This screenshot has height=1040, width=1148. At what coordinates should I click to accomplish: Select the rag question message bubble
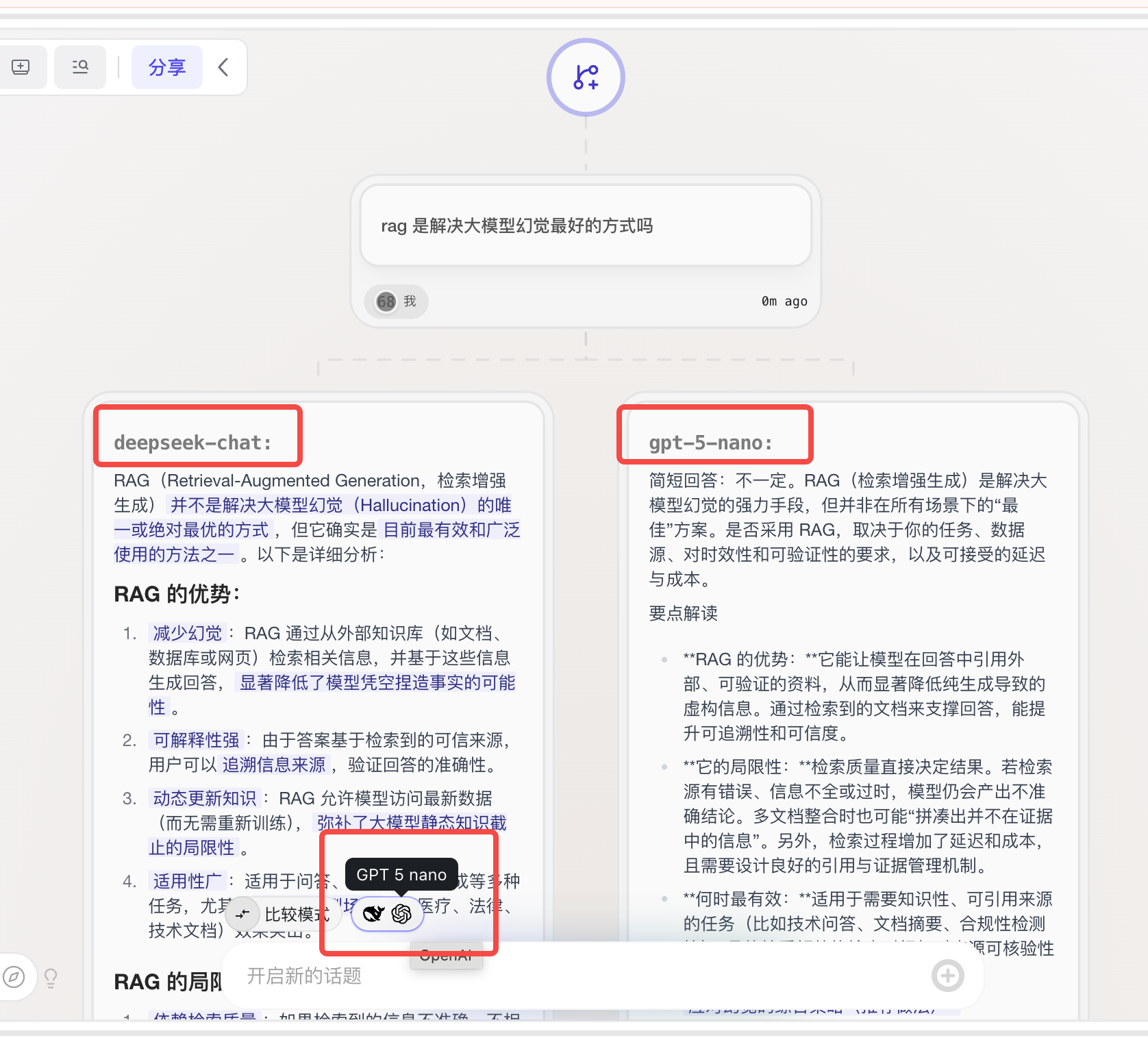[586, 225]
